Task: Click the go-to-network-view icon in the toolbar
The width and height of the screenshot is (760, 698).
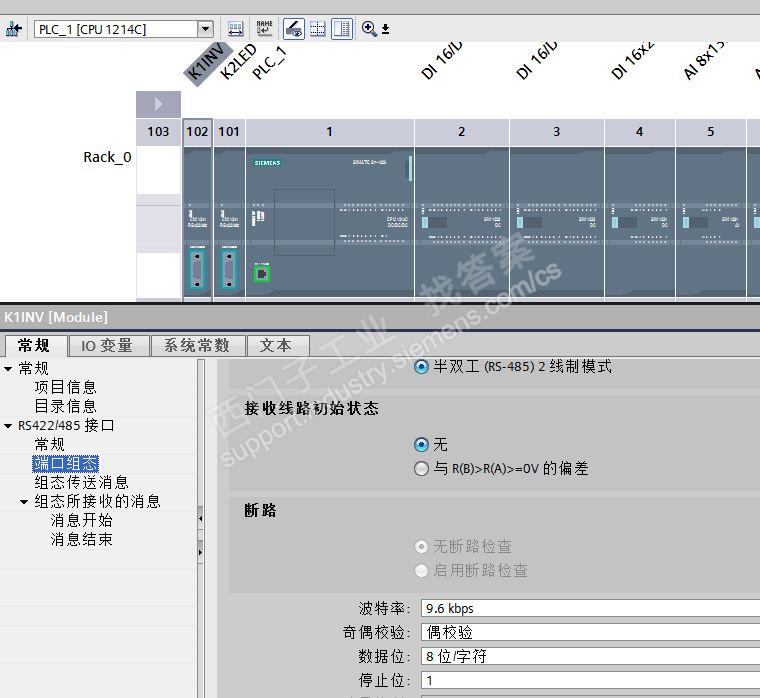Action: pyautogui.click(x=14, y=29)
